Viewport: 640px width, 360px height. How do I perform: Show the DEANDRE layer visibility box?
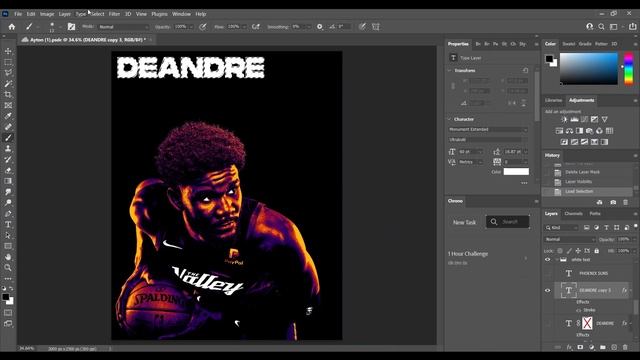(548, 323)
